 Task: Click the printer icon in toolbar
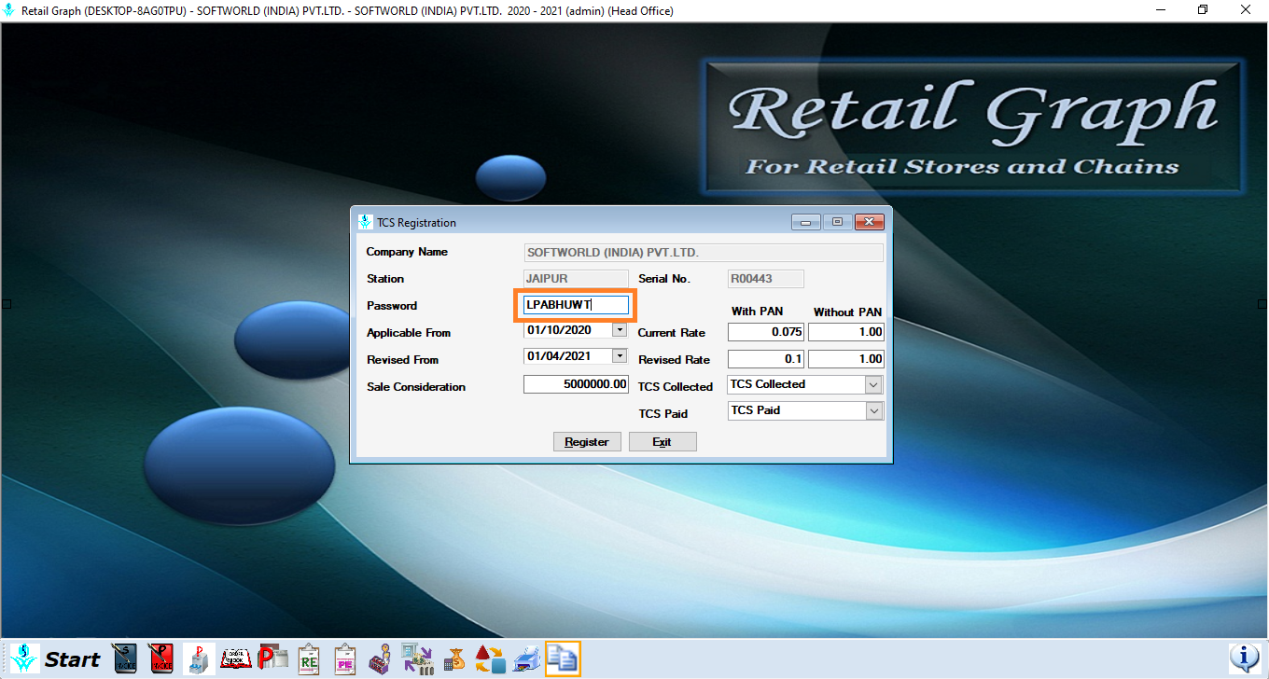527,658
